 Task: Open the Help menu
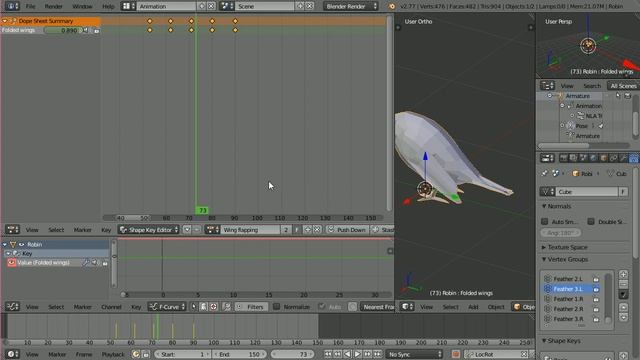point(108,6)
